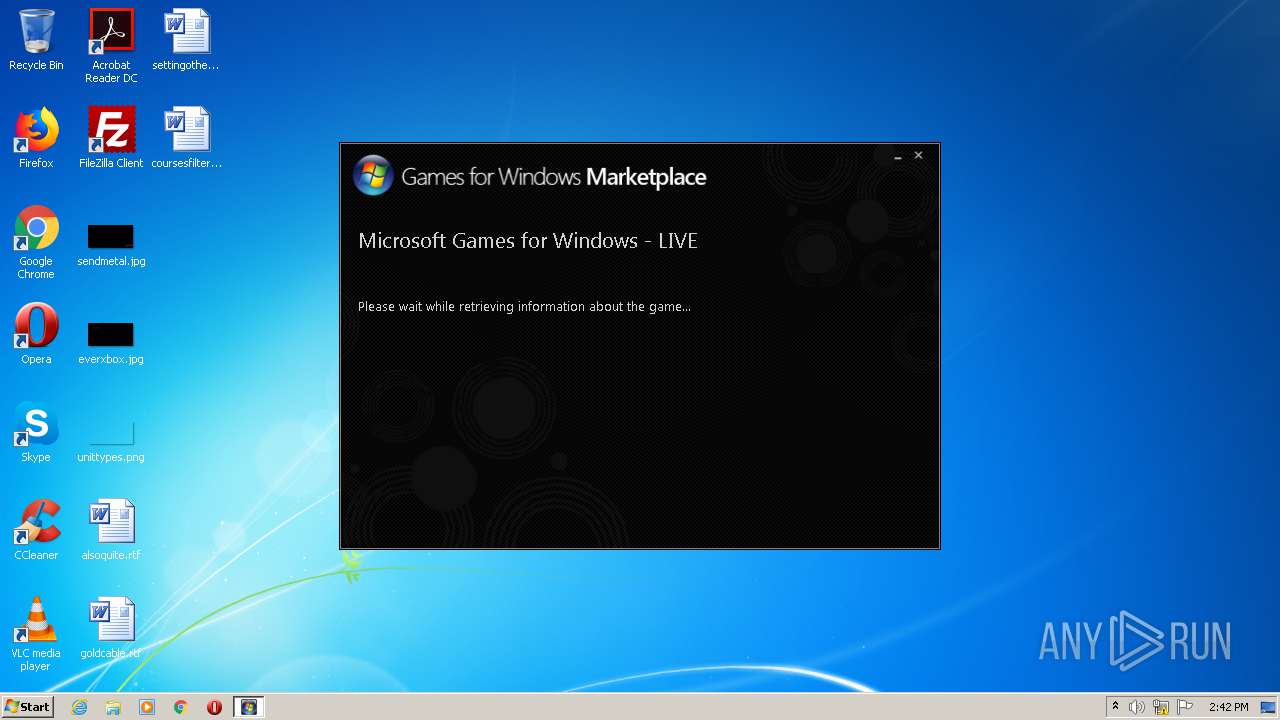1280x720 pixels.
Task: Launch Windows Media Player from taskbar
Action: pos(147,707)
